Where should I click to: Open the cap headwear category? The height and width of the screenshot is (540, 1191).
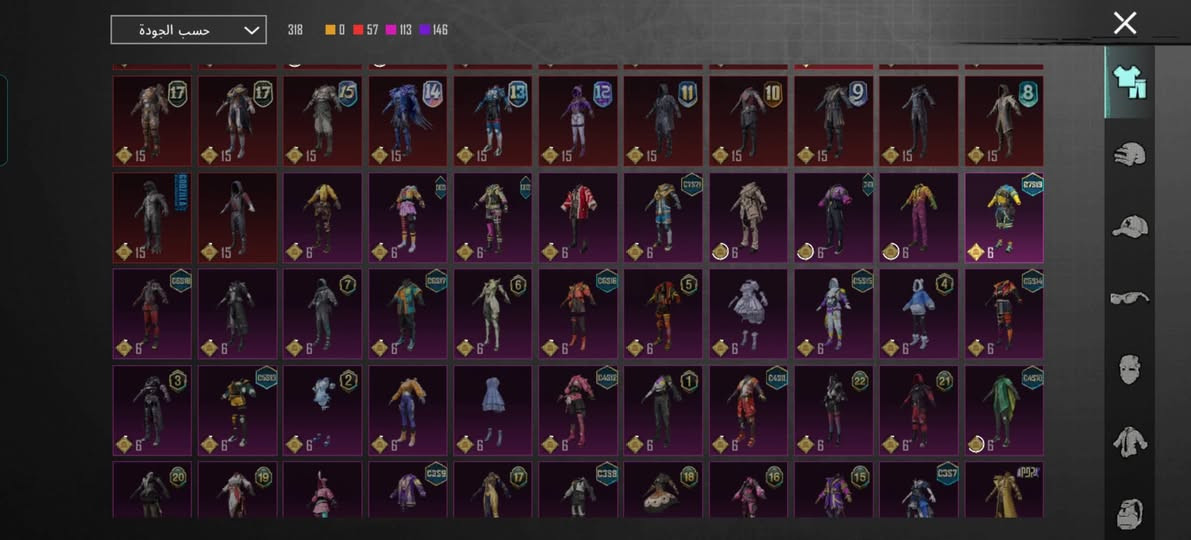(1129, 226)
